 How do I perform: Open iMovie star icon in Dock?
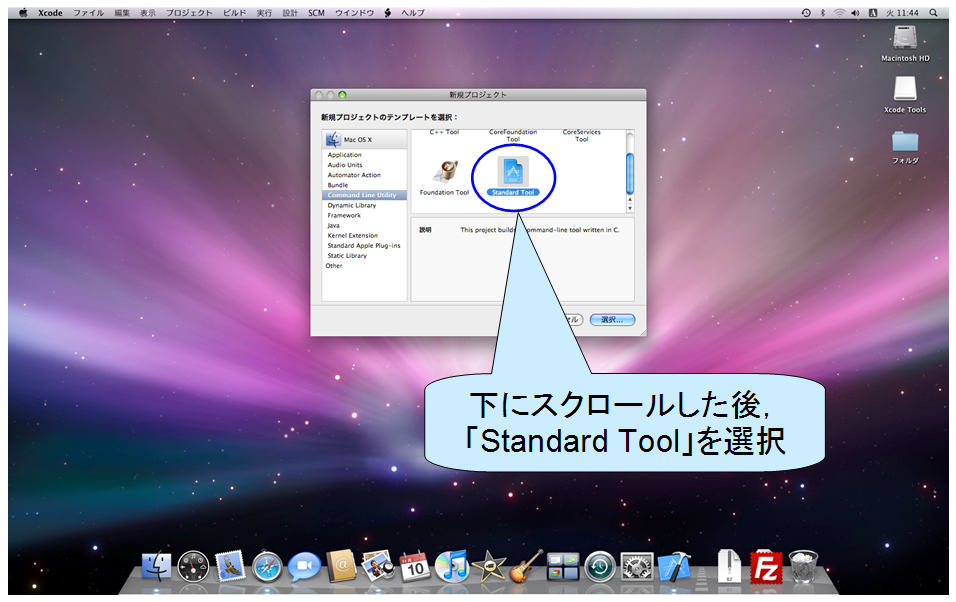(488, 567)
